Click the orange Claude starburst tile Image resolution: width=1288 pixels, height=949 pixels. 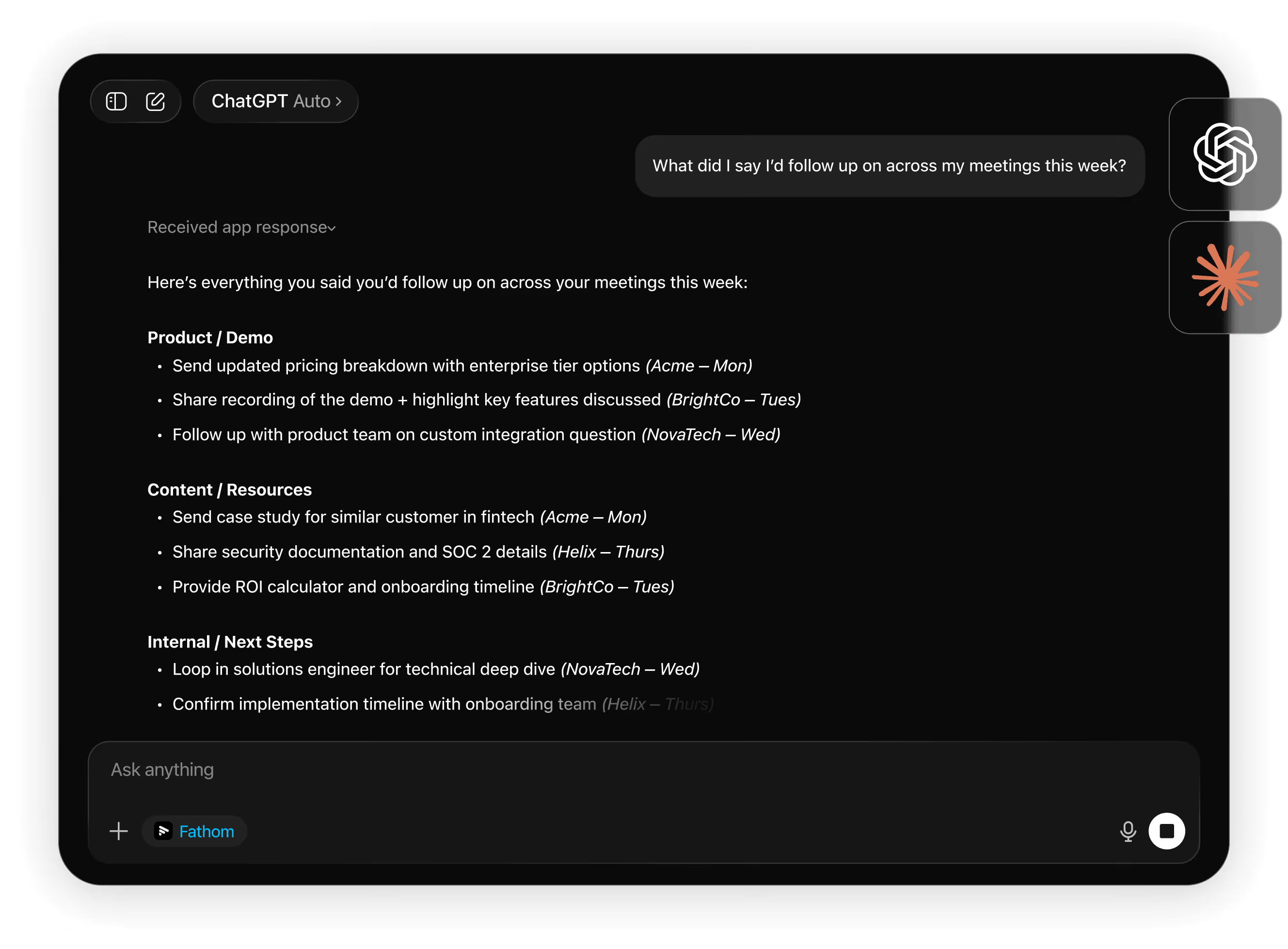click(1225, 277)
